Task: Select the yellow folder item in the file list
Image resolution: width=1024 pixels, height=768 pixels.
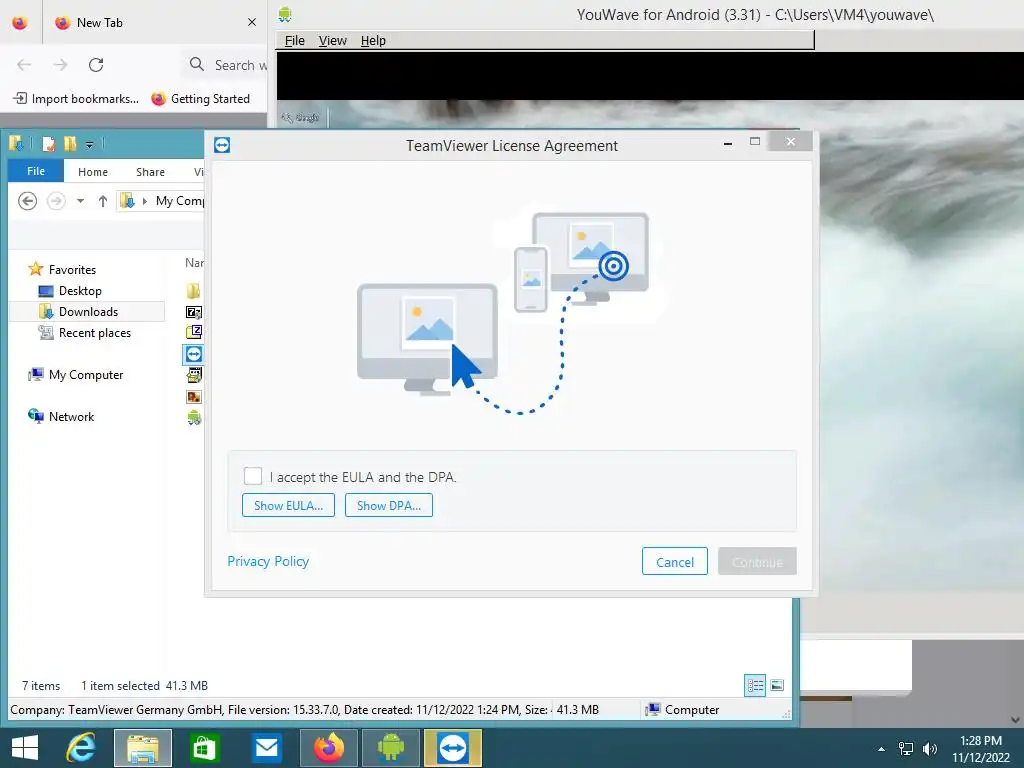Action: [x=193, y=291]
